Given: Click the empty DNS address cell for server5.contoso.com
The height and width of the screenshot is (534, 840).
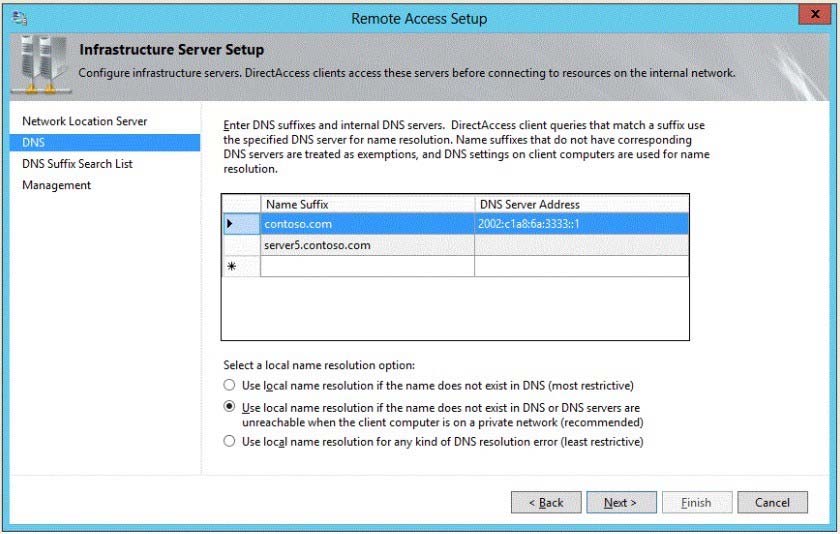Looking at the screenshot, I should point(582,245).
